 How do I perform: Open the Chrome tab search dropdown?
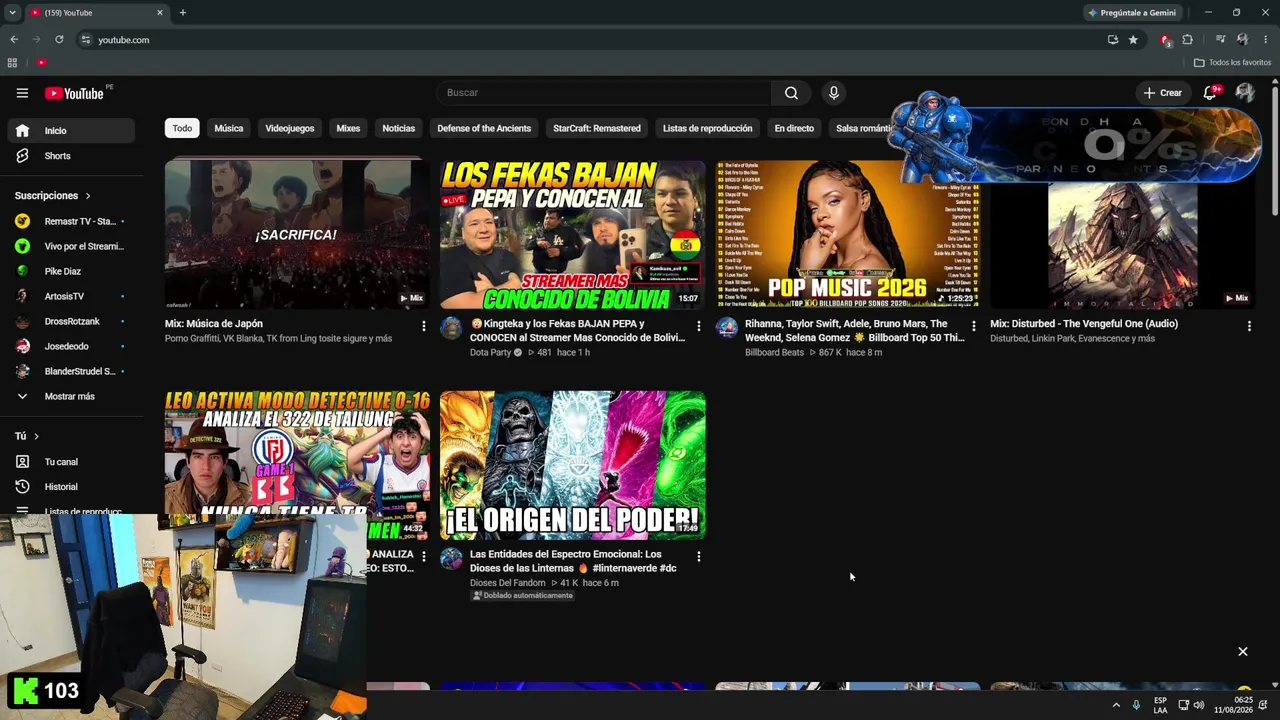click(12, 13)
